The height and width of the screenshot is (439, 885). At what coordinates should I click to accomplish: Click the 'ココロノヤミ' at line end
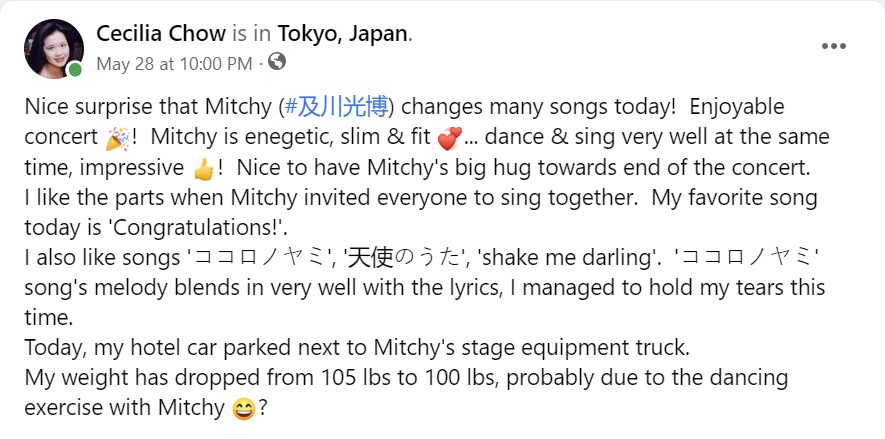click(x=748, y=258)
